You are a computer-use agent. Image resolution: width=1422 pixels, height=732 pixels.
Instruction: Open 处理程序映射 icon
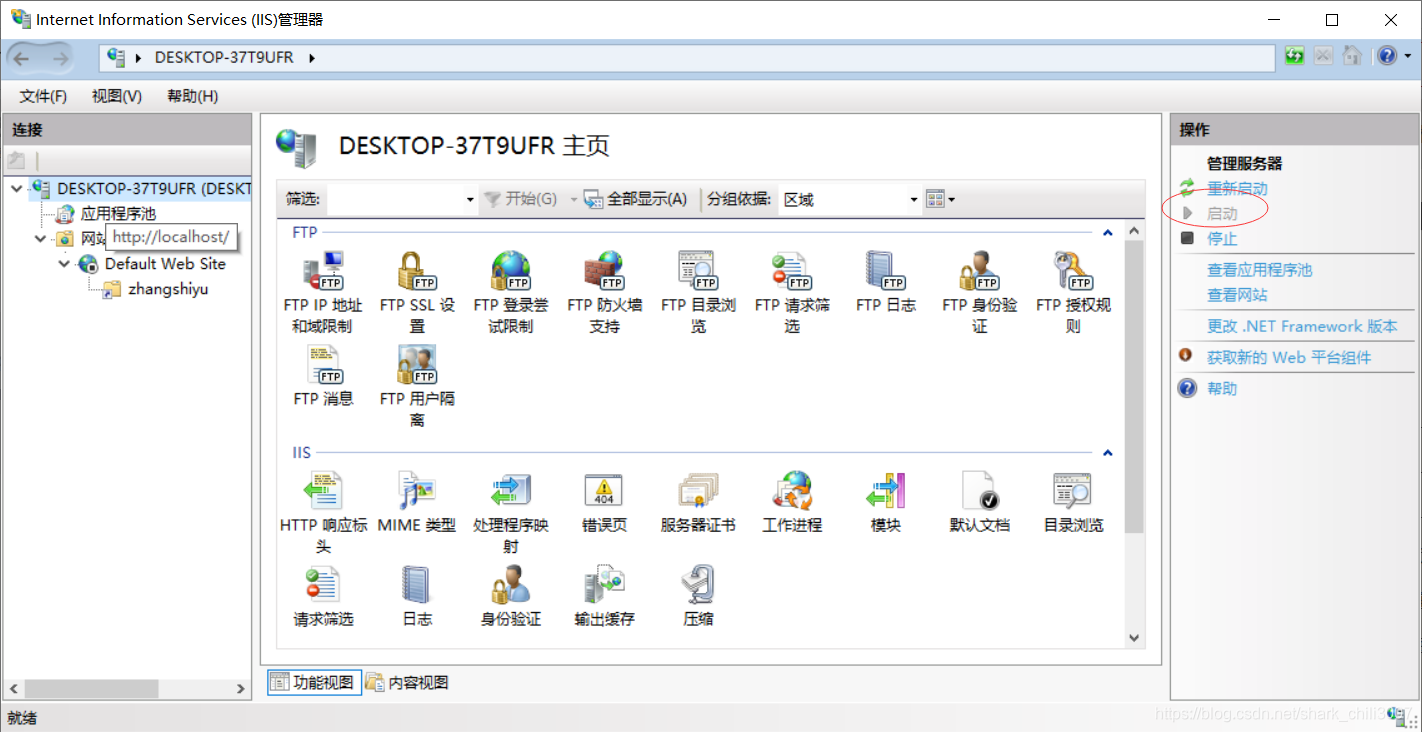pyautogui.click(x=511, y=490)
